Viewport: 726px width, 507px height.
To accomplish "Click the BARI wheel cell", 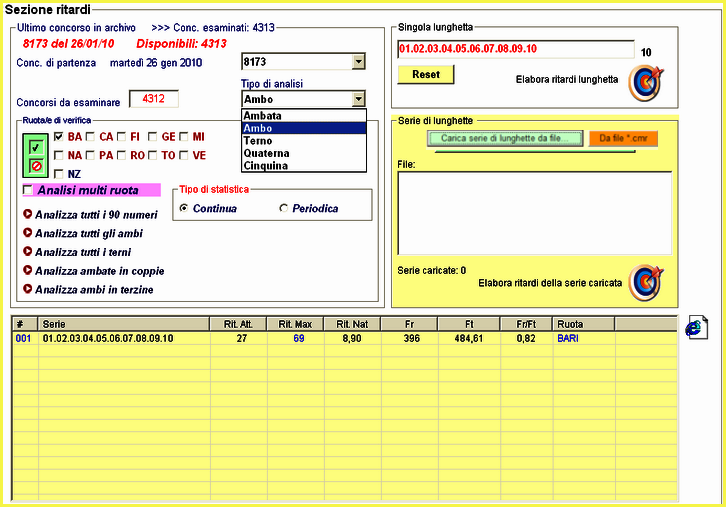I will [568, 338].
